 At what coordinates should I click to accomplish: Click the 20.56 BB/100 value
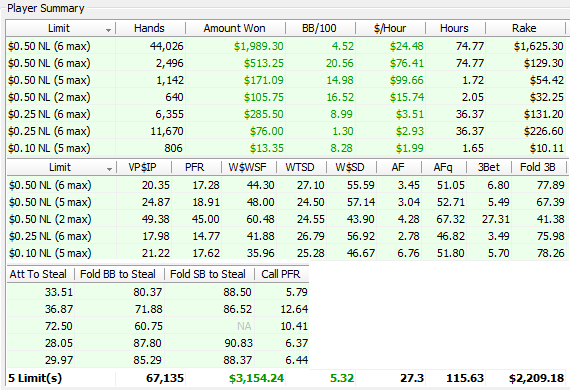pos(340,63)
